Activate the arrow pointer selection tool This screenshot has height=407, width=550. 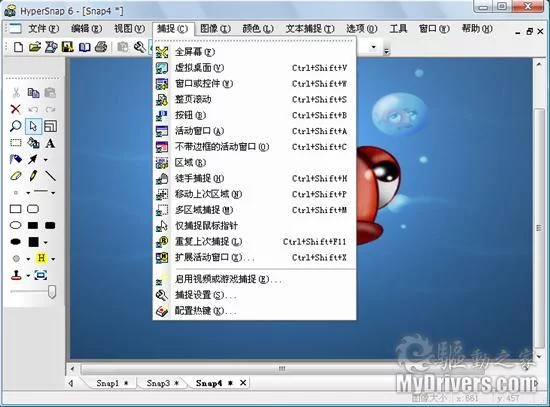[33, 126]
